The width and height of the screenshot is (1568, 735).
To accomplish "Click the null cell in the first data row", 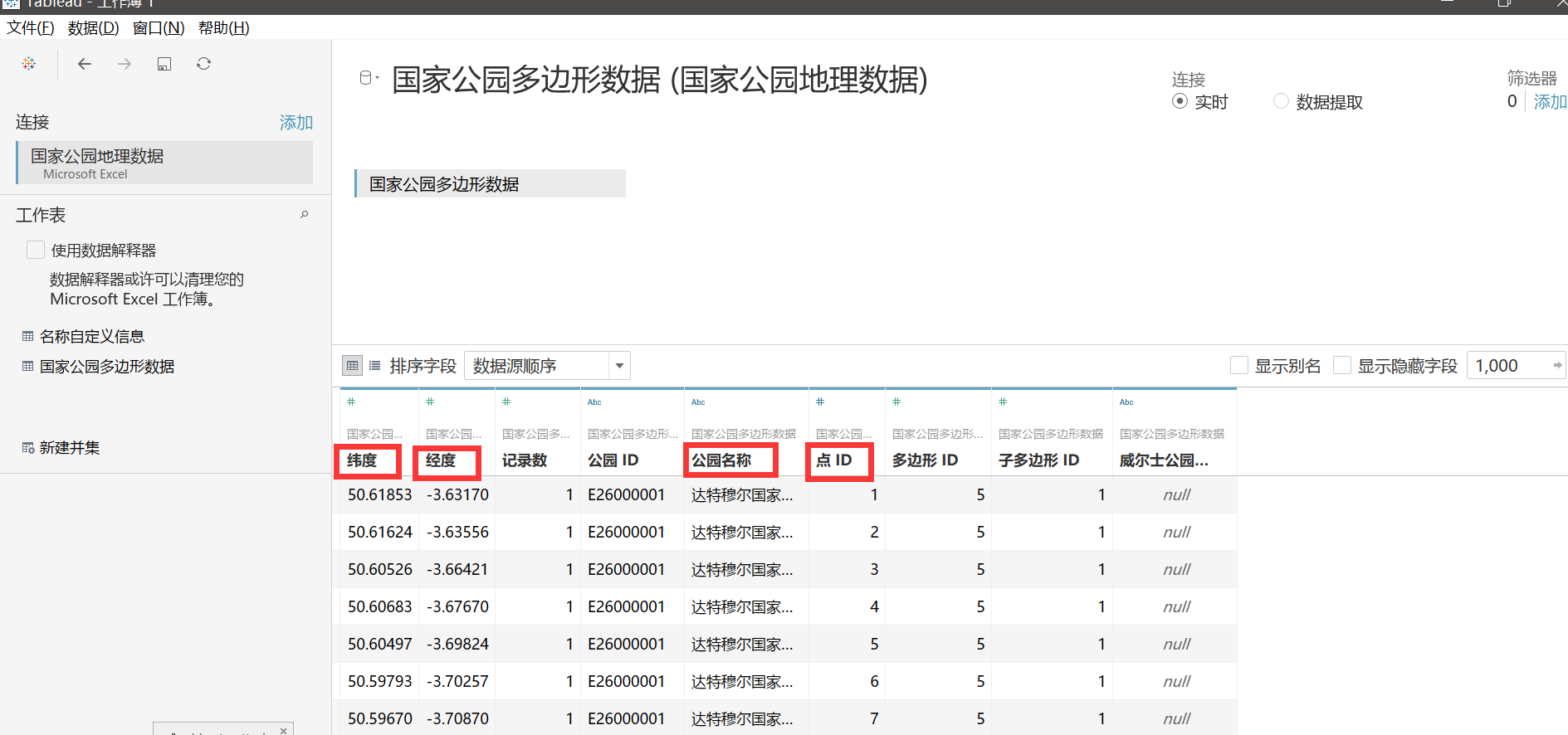I will click(x=1176, y=494).
